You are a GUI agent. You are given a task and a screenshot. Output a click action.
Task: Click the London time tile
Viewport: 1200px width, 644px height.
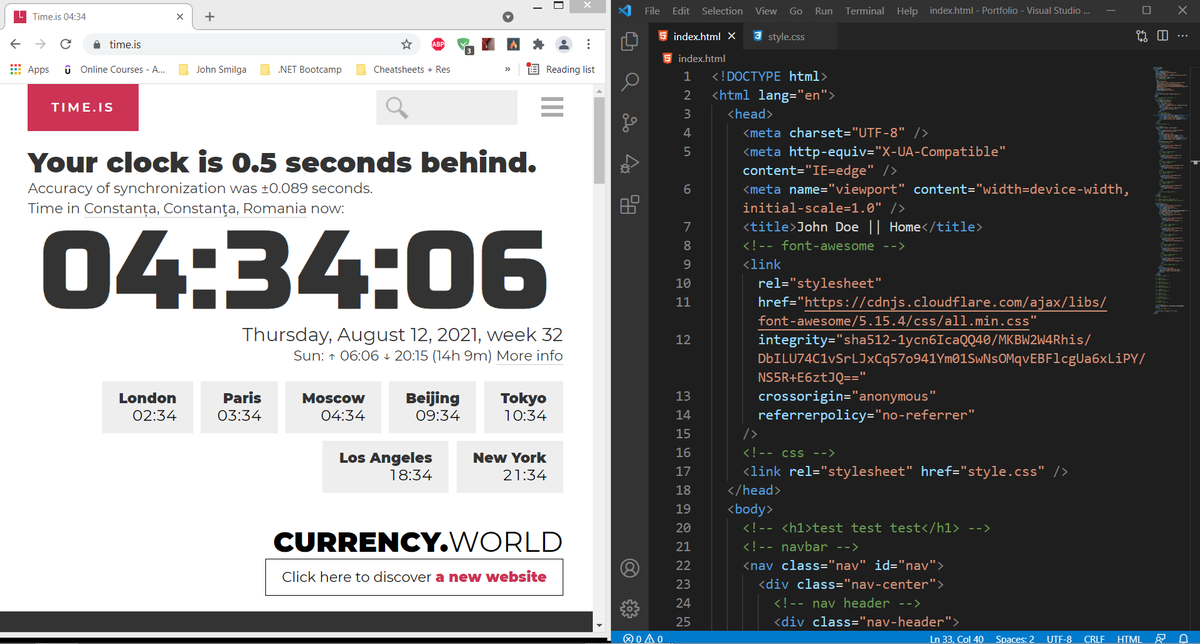pyautogui.click(x=147, y=407)
